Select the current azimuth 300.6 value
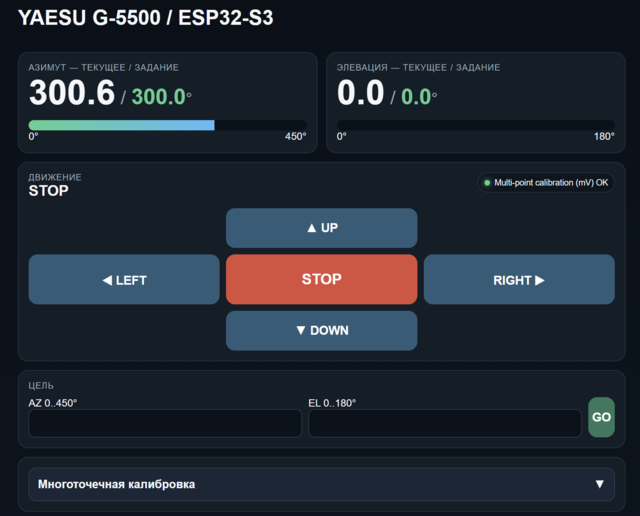 (72, 93)
